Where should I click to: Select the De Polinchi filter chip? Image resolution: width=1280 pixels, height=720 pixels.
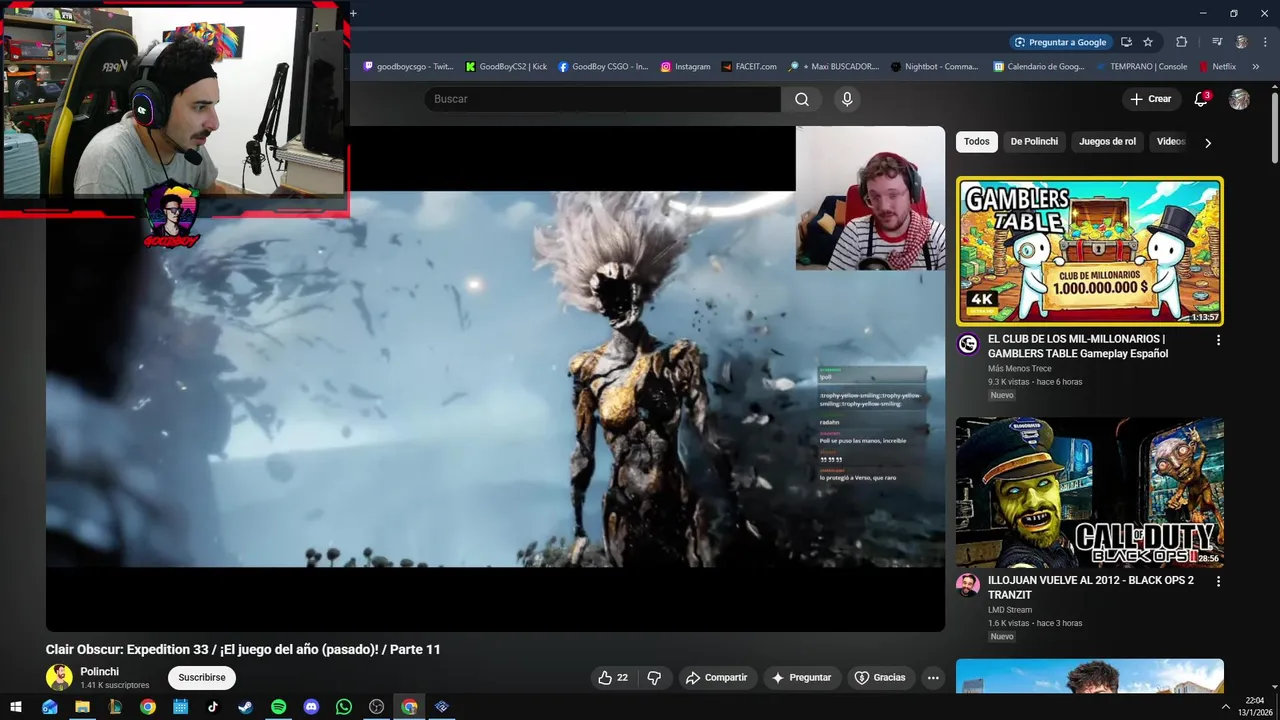click(x=1034, y=141)
